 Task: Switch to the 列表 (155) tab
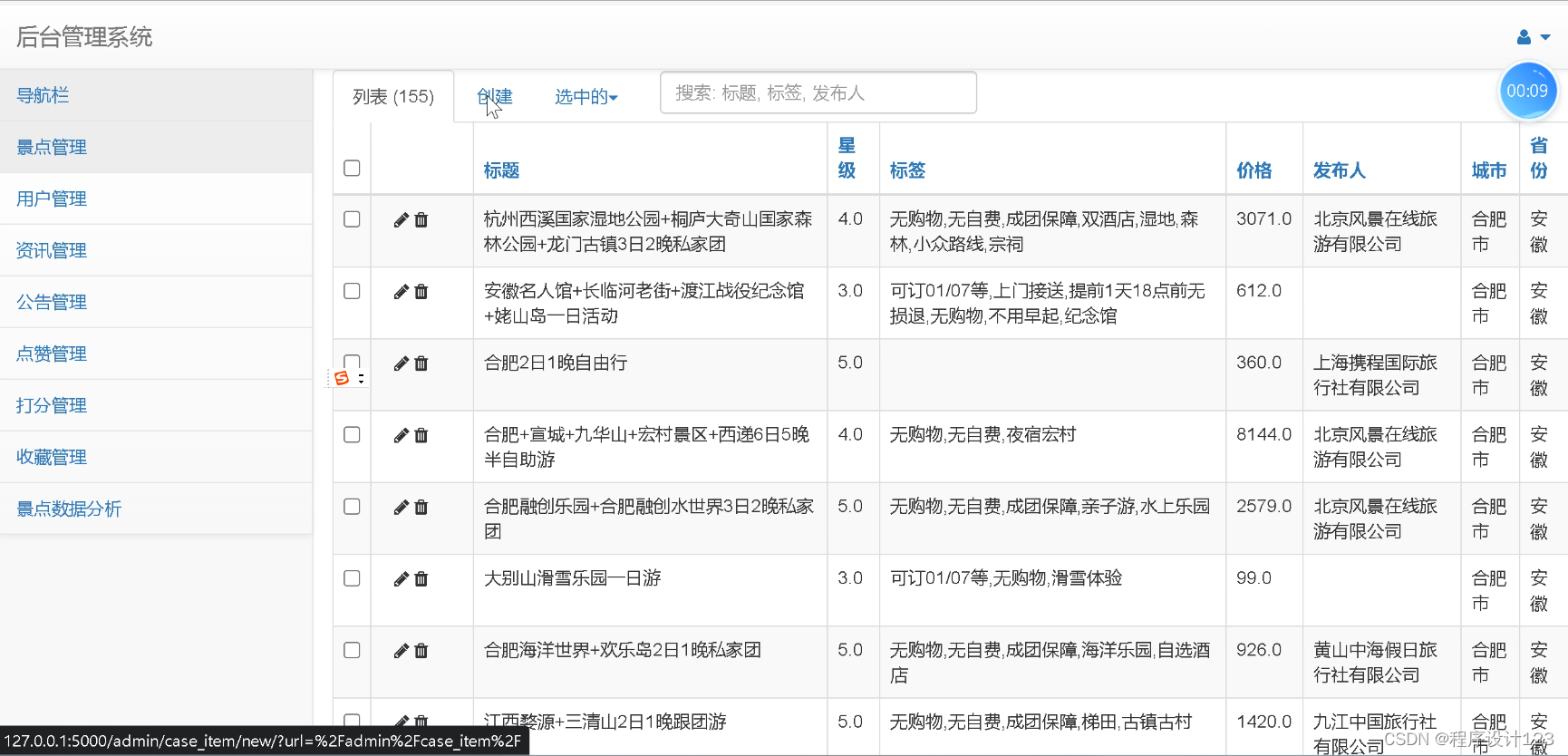(x=393, y=97)
